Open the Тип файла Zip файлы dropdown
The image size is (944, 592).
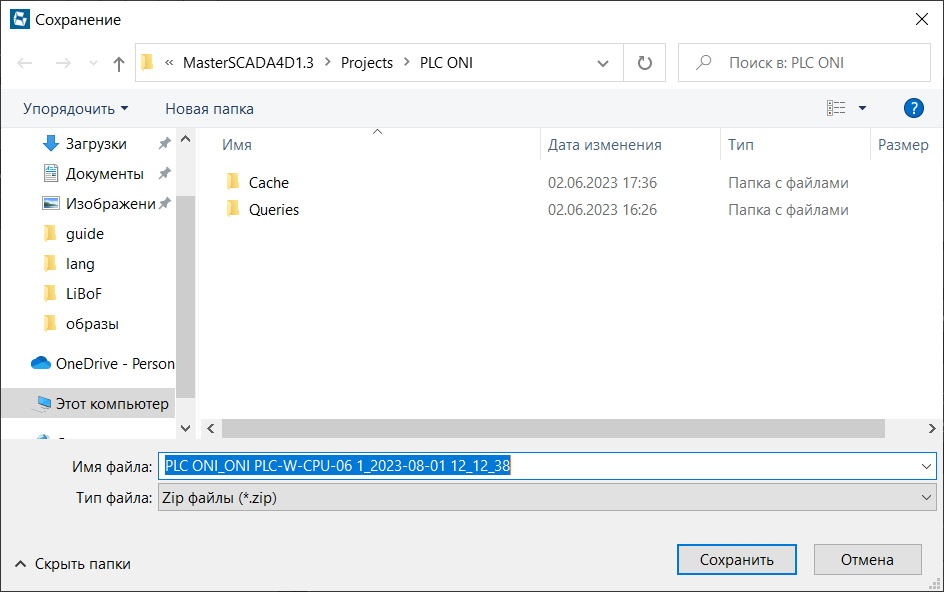tap(547, 497)
